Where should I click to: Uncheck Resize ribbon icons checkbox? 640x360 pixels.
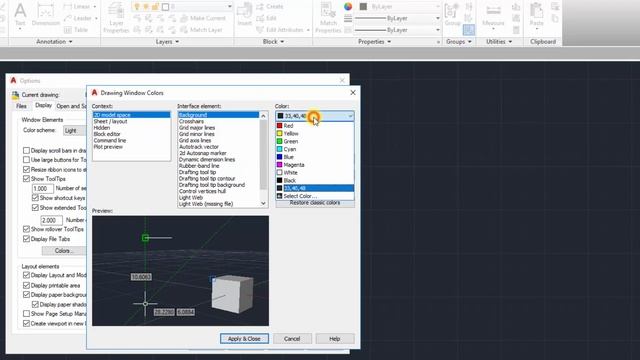27,169
